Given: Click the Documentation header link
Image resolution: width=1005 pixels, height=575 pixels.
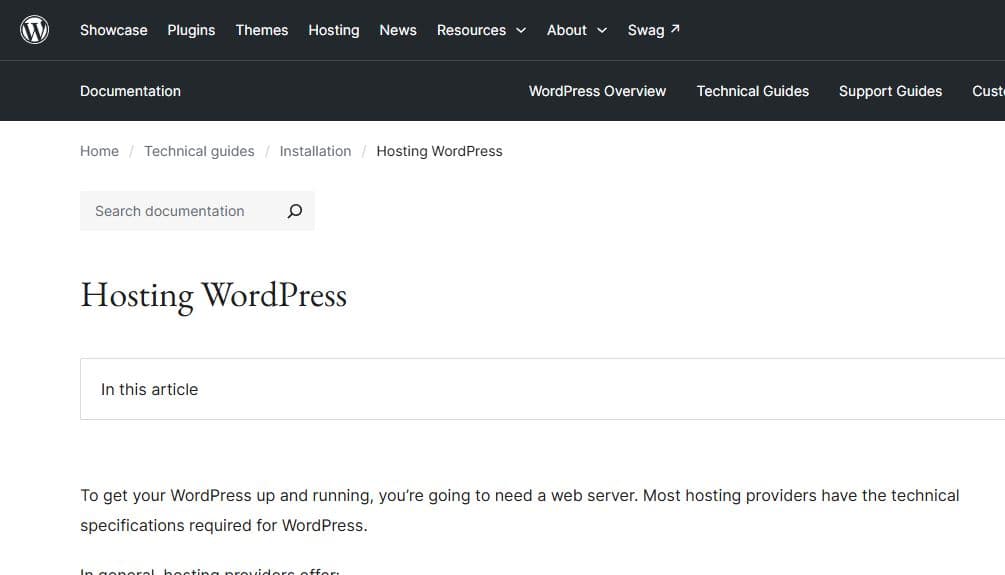Looking at the screenshot, I should click(130, 91).
